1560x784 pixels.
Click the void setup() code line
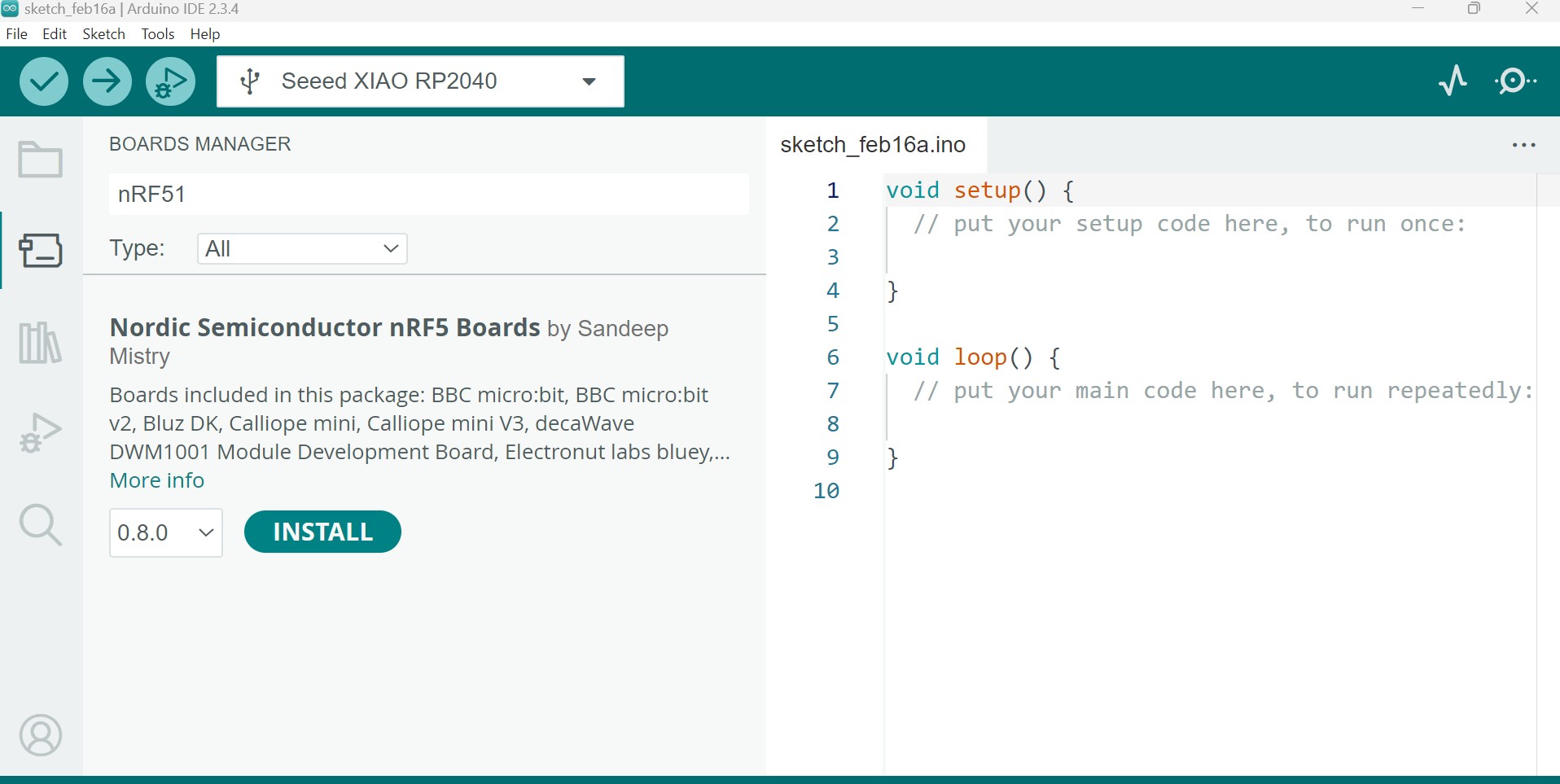coord(980,191)
